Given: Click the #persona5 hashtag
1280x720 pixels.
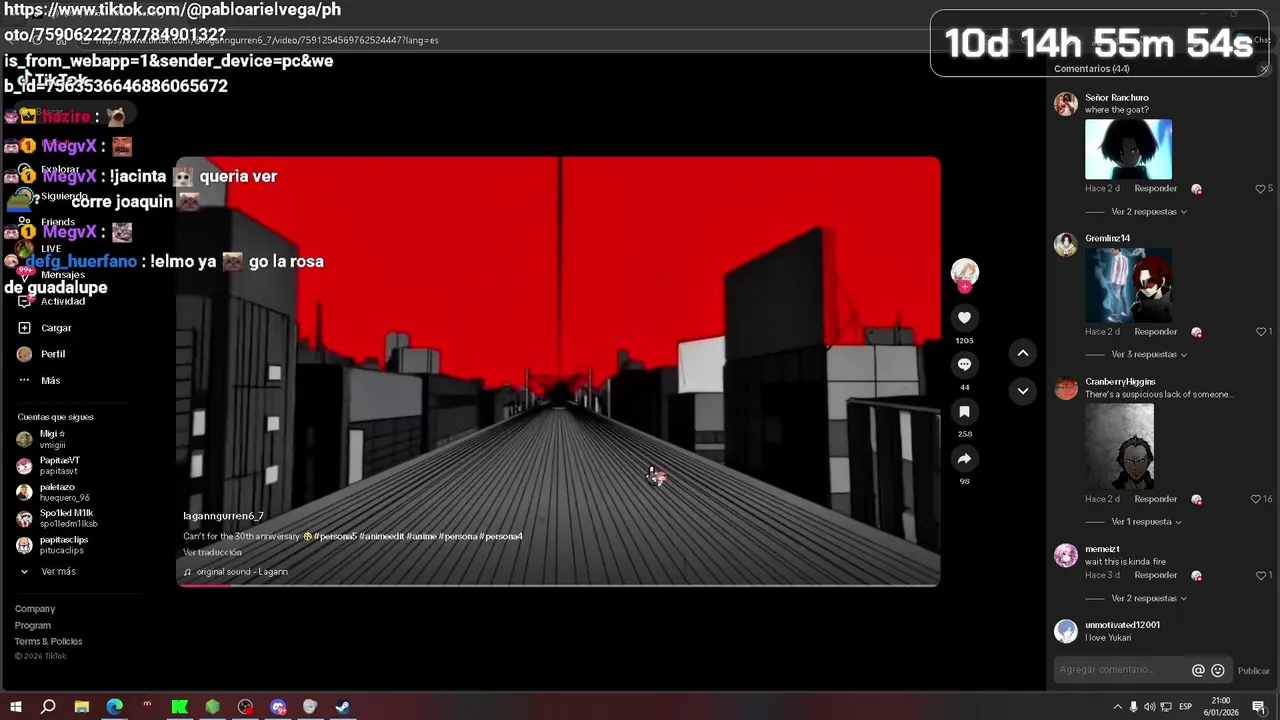Looking at the screenshot, I should [336, 537].
